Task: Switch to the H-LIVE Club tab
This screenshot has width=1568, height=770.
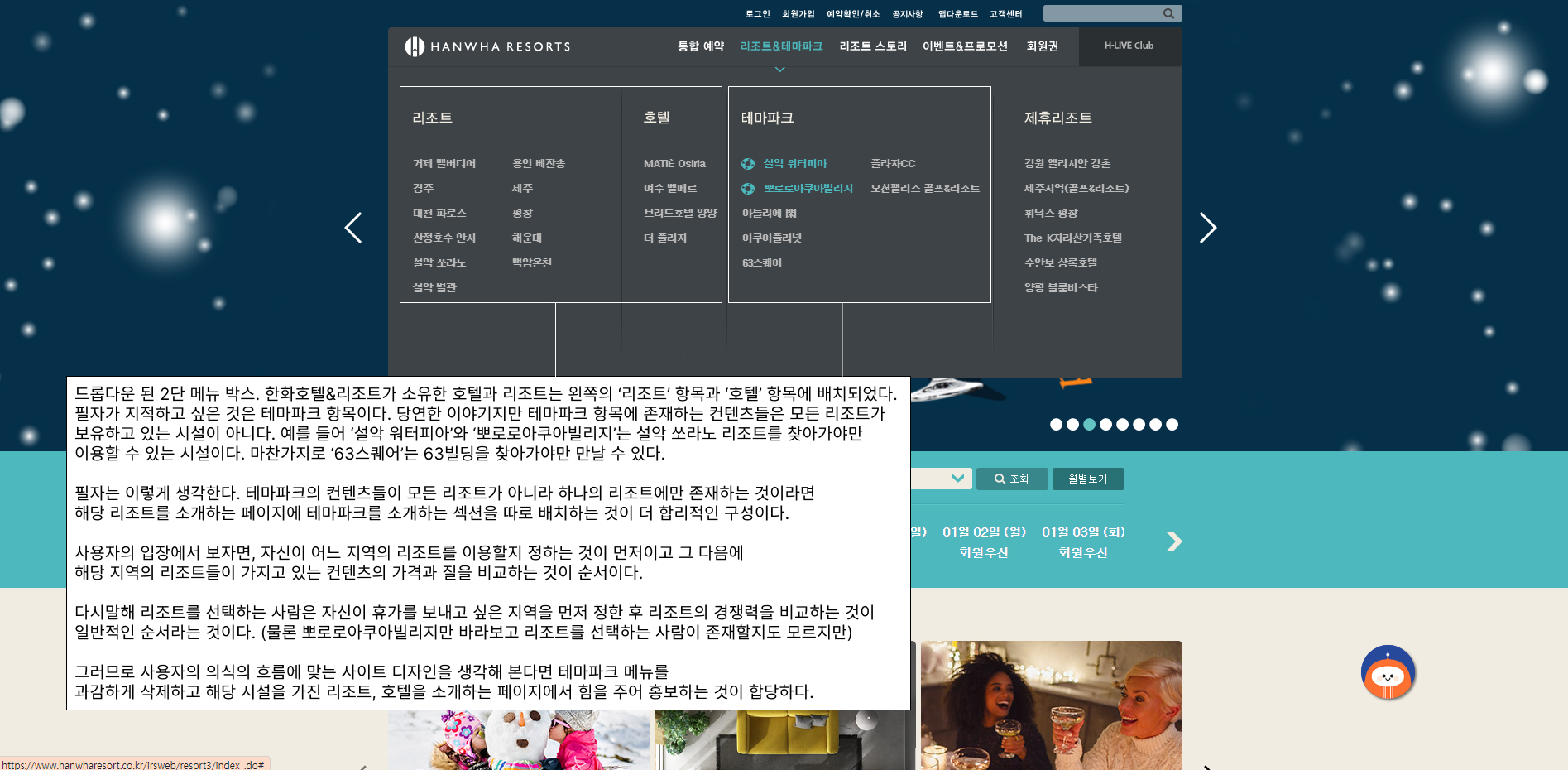Action: pyautogui.click(x=1129, y=46)
